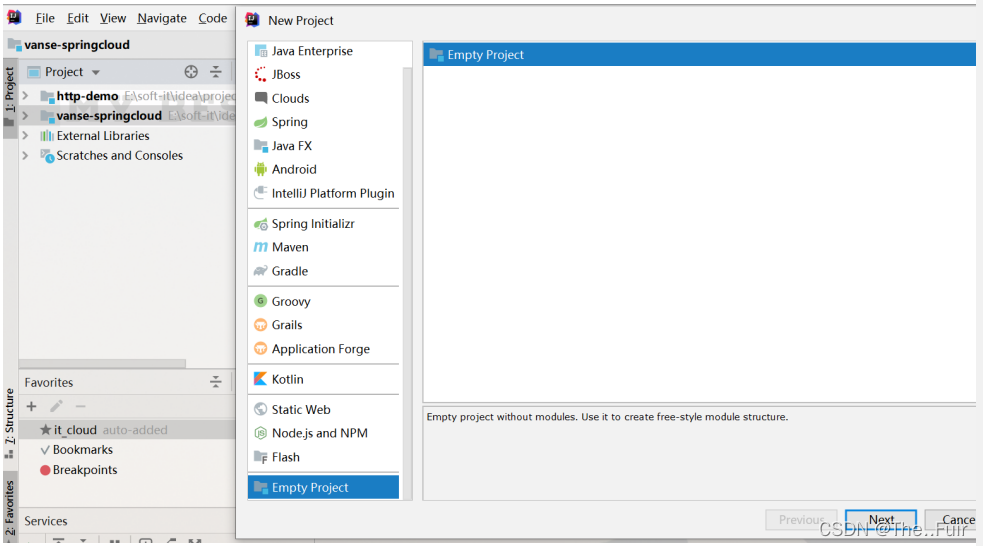
Task: Expand the vanse-springcloud tree node
Action: tap(26, 115)
